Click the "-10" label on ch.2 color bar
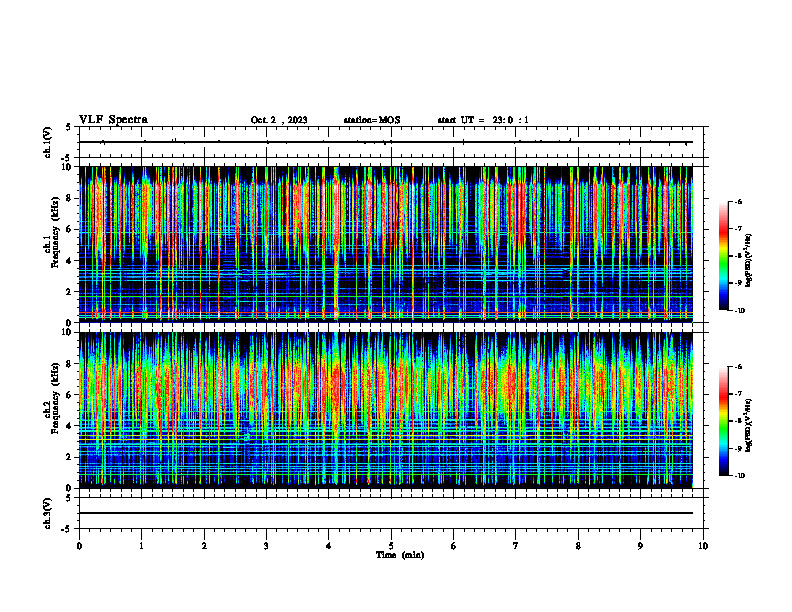The image size is (792, 612). pyautogui.click(x=739, y=476)
